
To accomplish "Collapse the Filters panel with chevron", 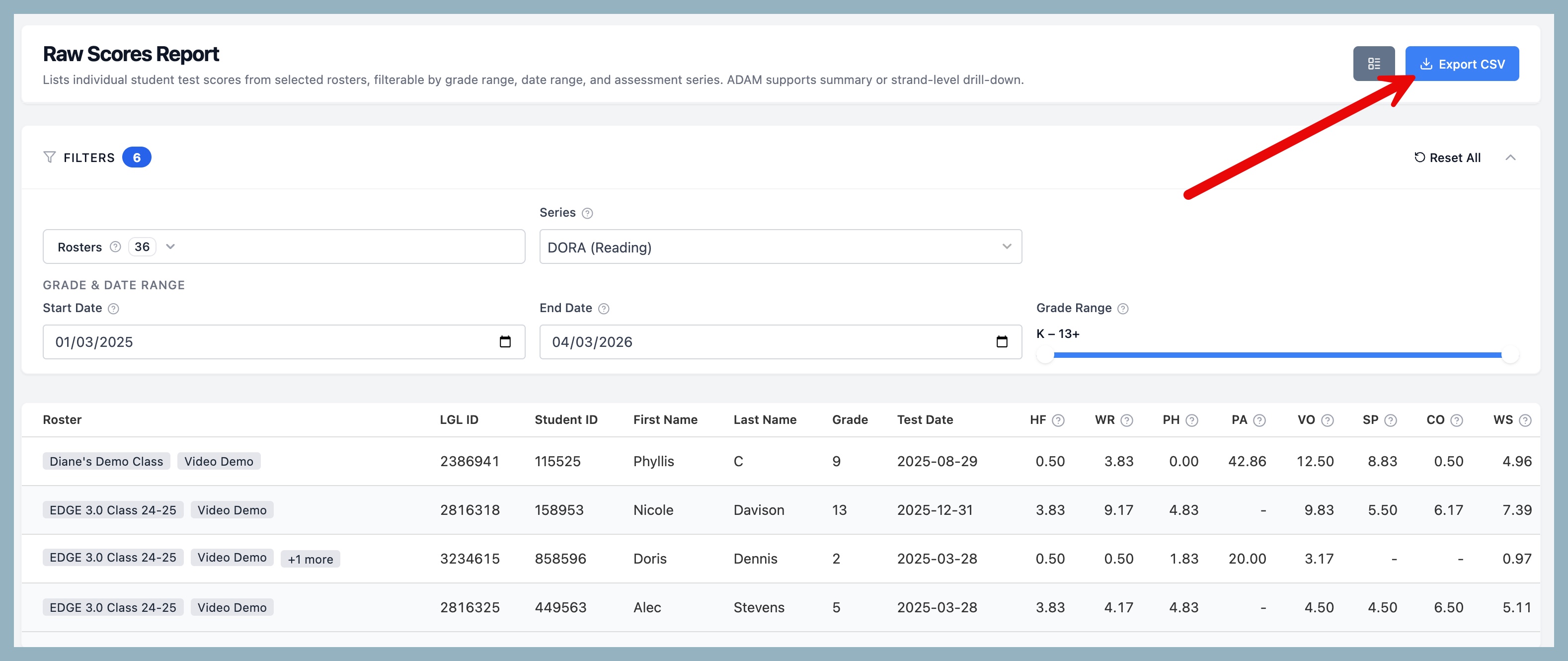I will coord(1510,157).
